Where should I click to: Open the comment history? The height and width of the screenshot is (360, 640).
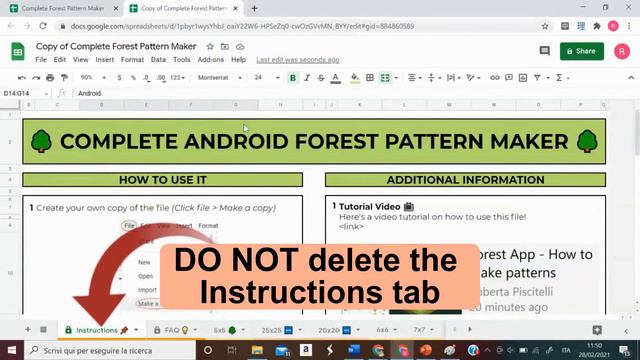pyautogui.click(x=544, y=51)
